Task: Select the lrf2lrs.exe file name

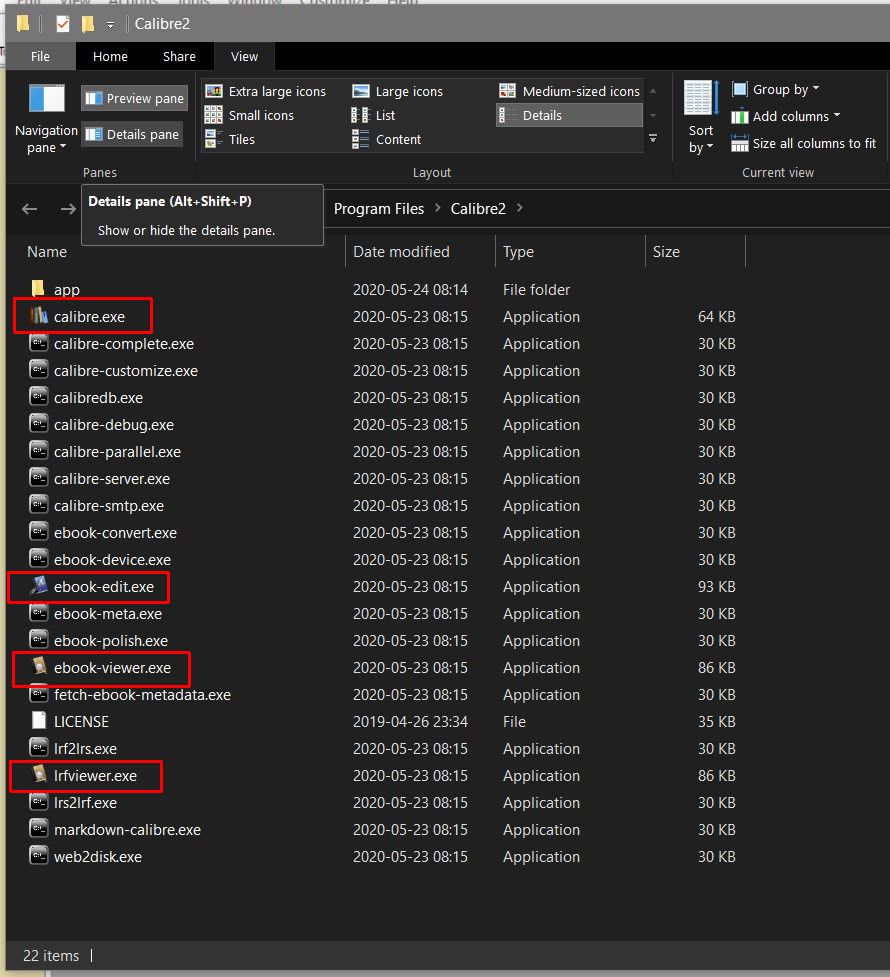Action: 85,748
